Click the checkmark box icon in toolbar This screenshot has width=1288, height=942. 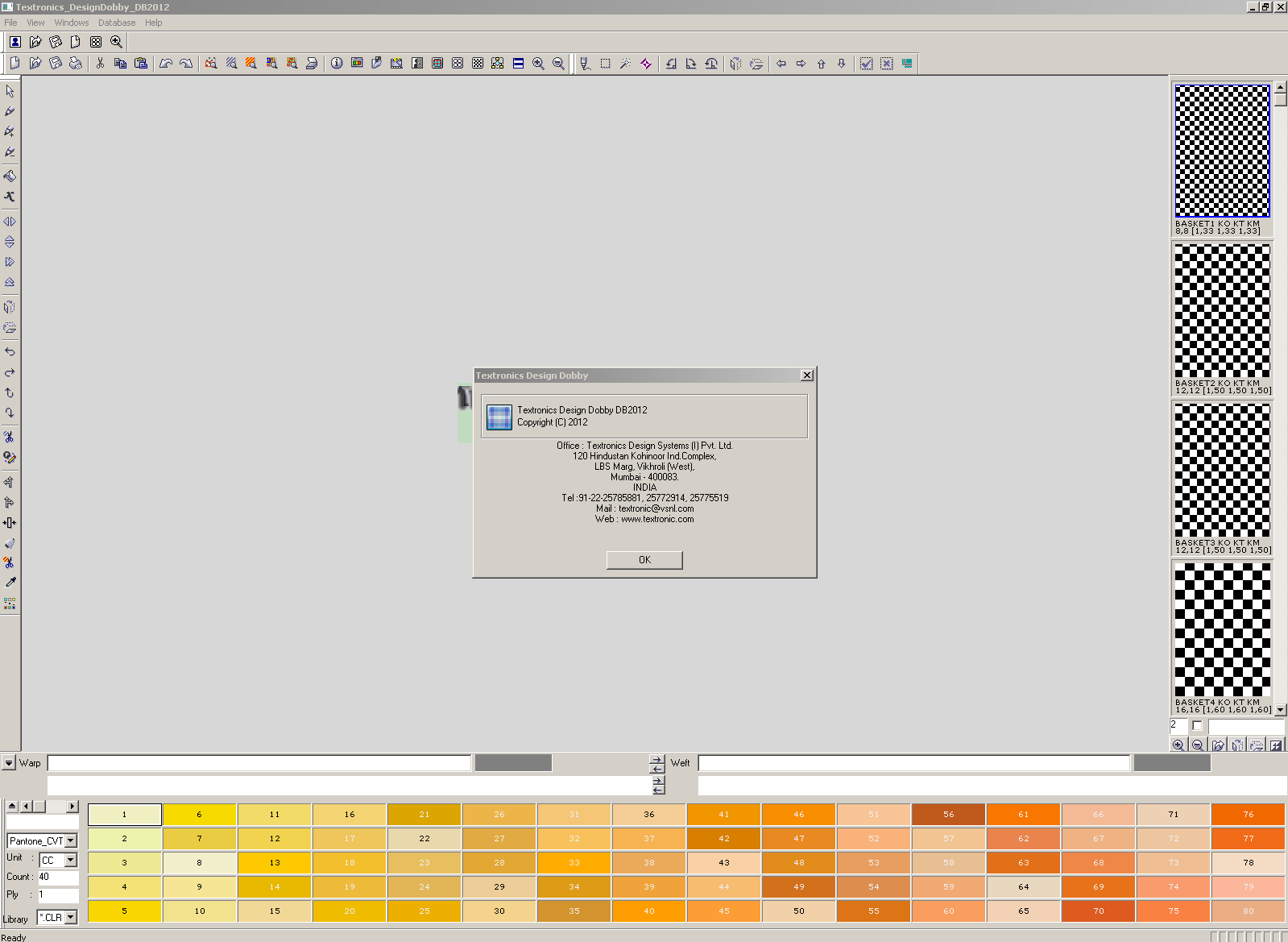[x=867, y=64]
